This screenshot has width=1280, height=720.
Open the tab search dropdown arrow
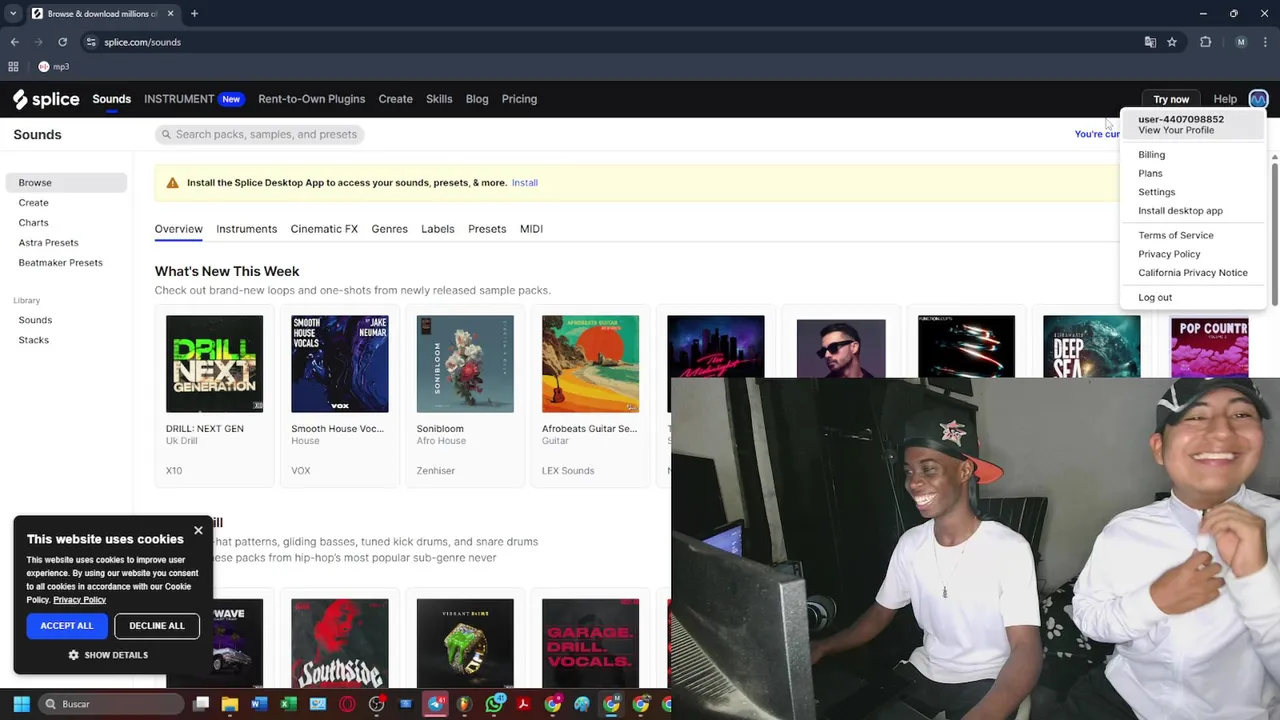point(13,14)
